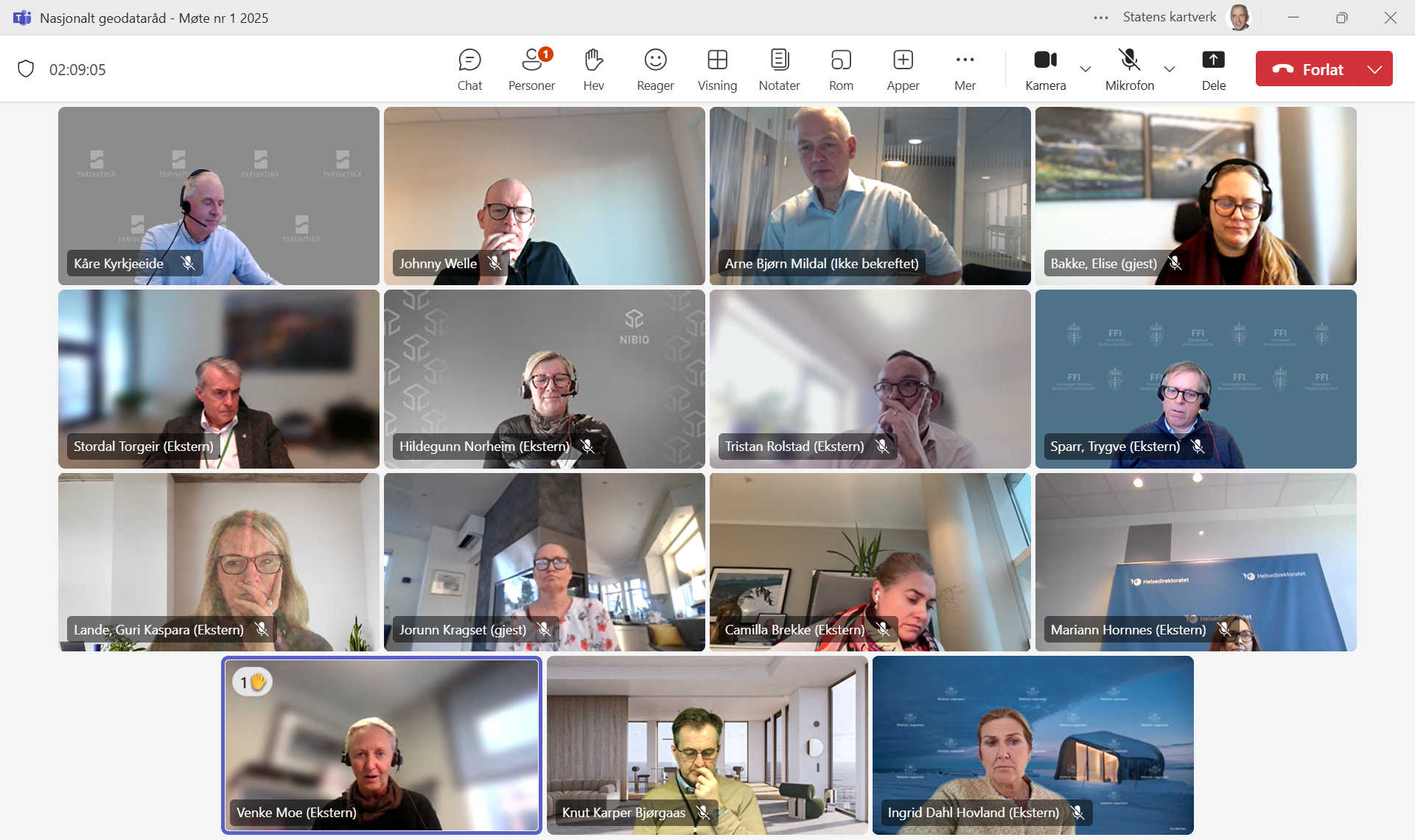Open Reager reactions menu

pyautogui.click(x=655, y=69)
